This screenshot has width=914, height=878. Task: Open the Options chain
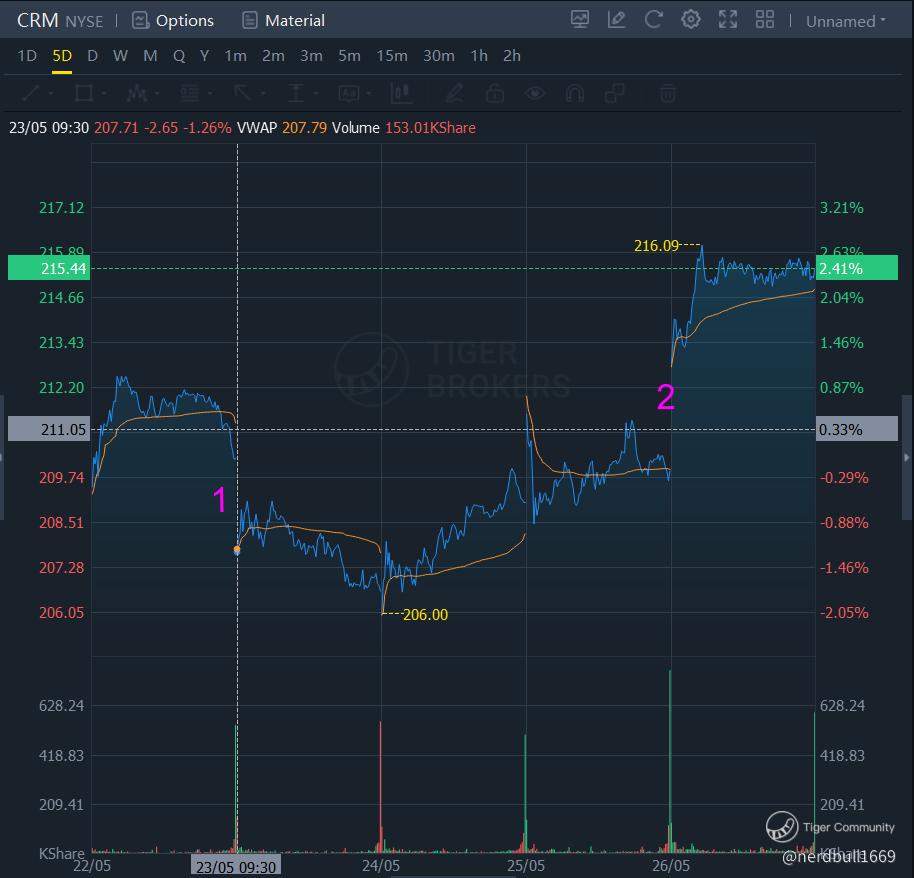(173, 20)
